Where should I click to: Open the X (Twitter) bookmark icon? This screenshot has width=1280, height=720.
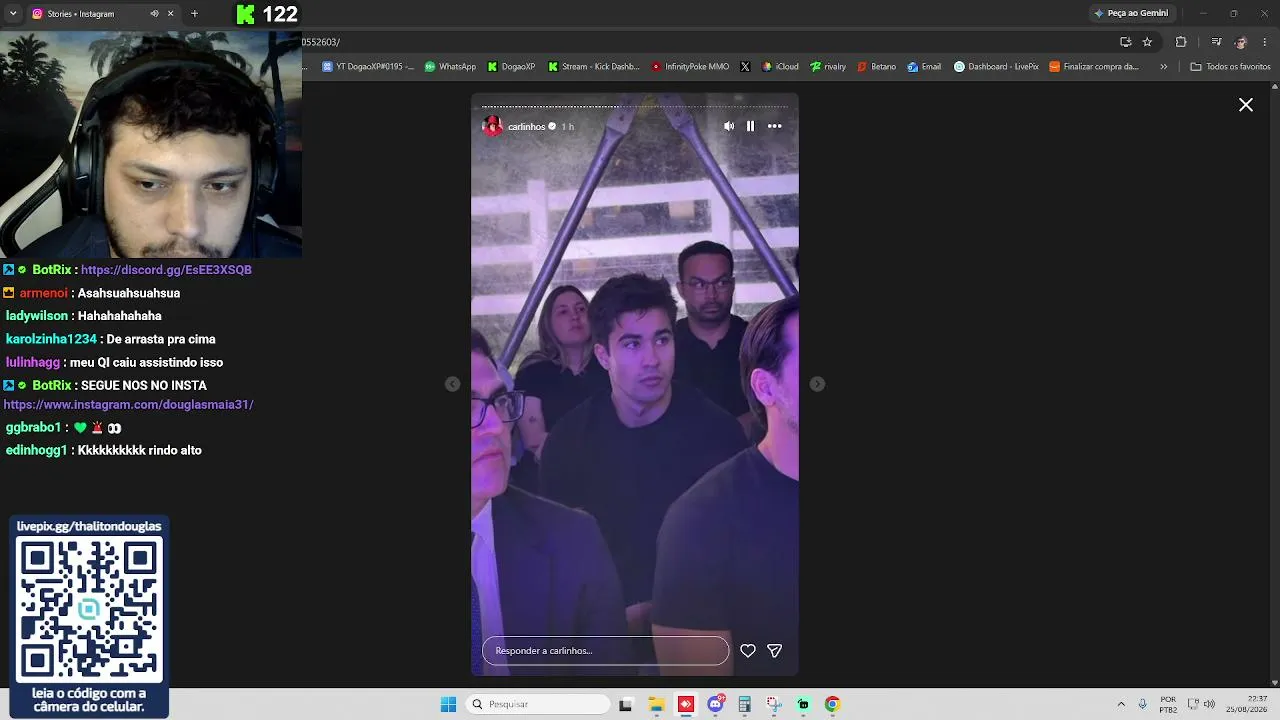(x=745, y=67)
